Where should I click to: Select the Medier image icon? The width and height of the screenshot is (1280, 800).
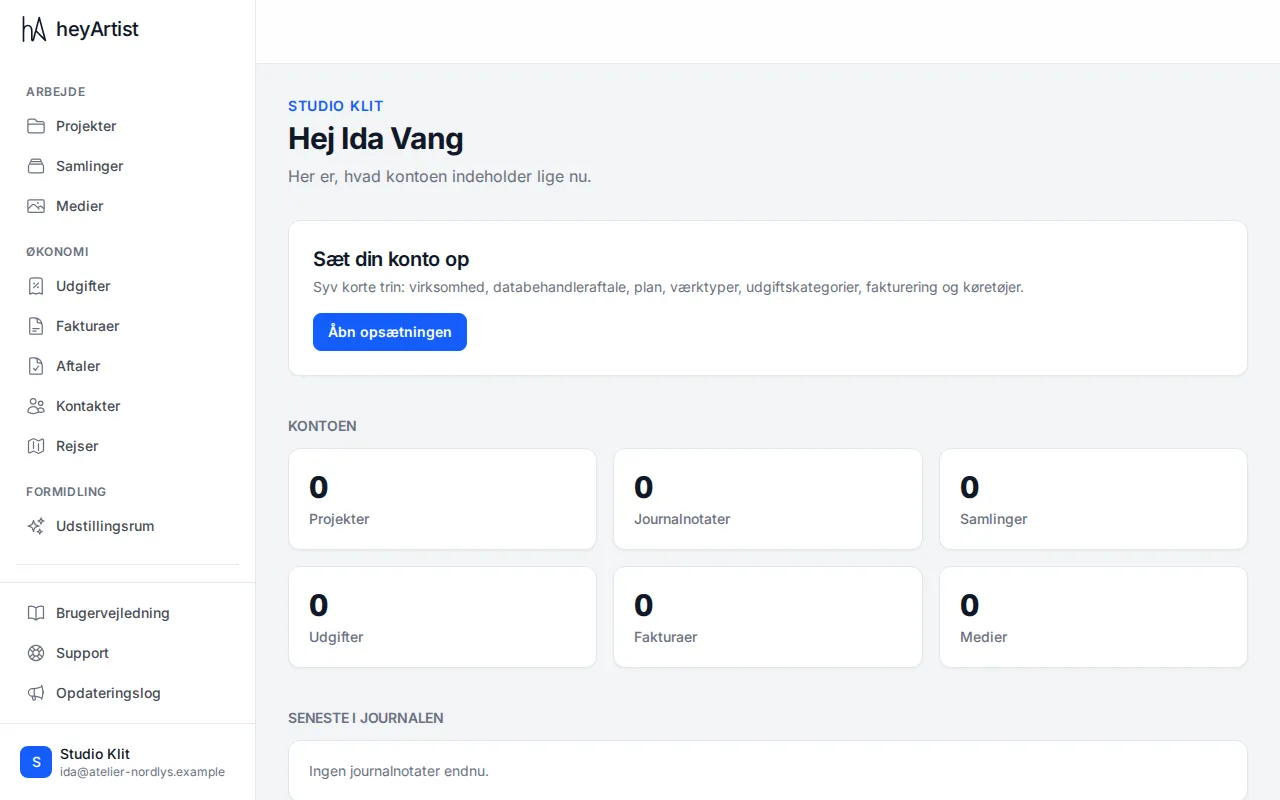pos(36,206)
